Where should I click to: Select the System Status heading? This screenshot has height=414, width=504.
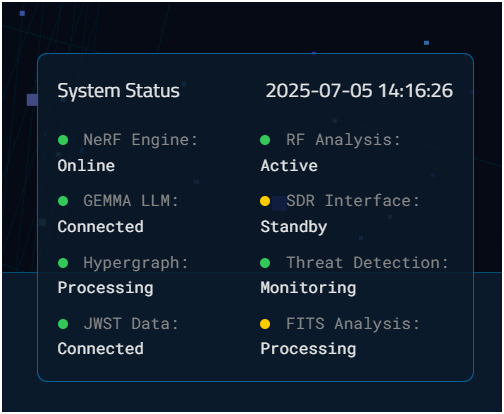click(x=118, y=91)
